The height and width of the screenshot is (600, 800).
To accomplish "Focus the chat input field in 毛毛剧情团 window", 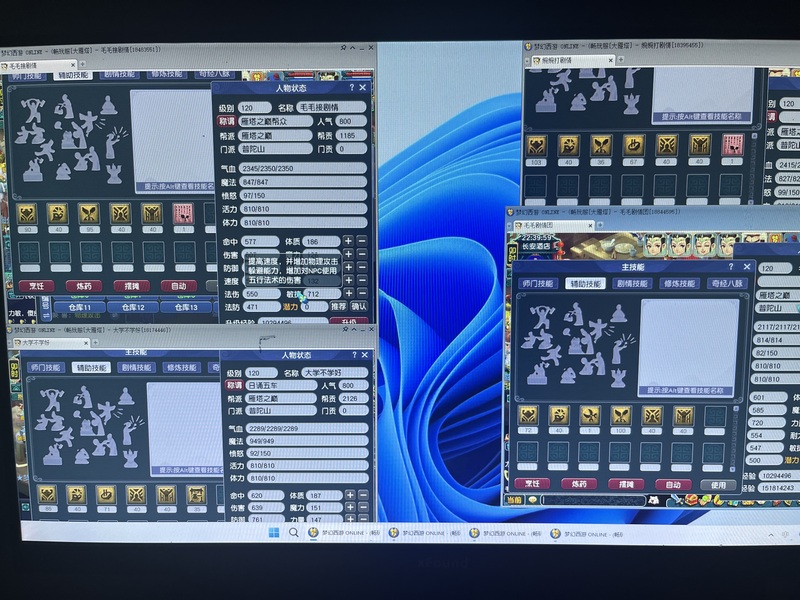I will point(593,500).
